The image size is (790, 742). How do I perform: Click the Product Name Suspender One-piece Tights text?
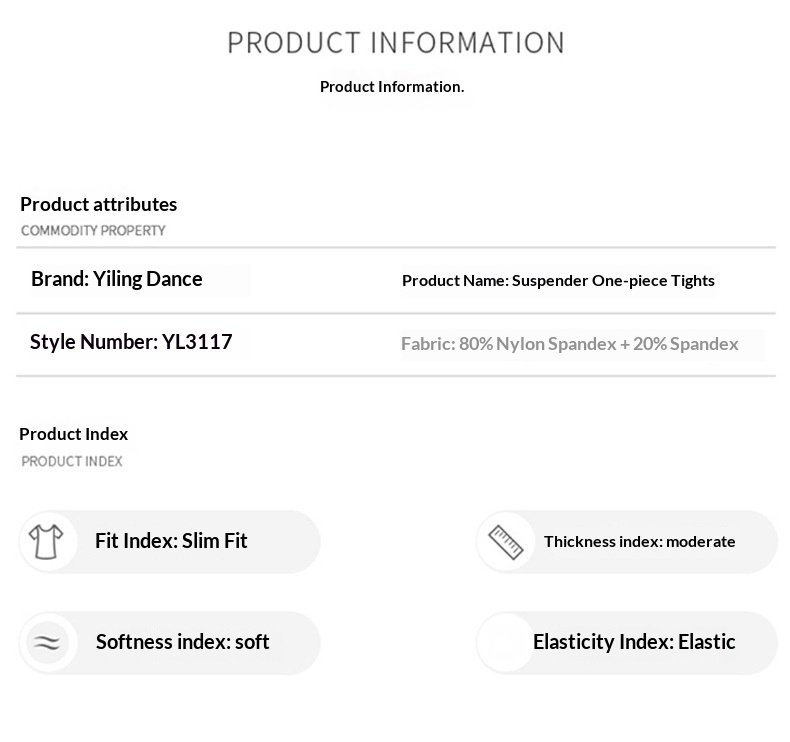coord(558,281)
